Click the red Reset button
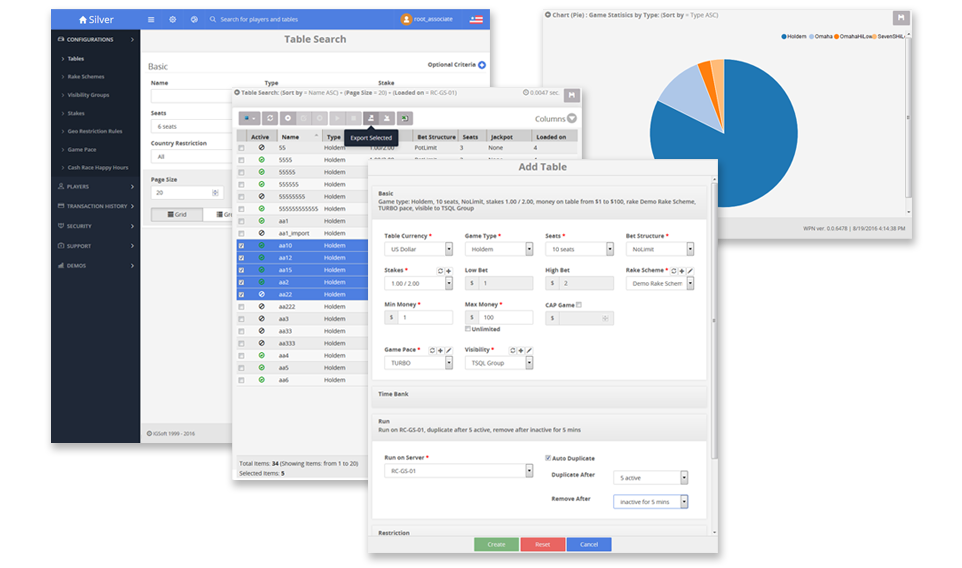Viewport: 962px width, 568px height. (x=542, y=544)
